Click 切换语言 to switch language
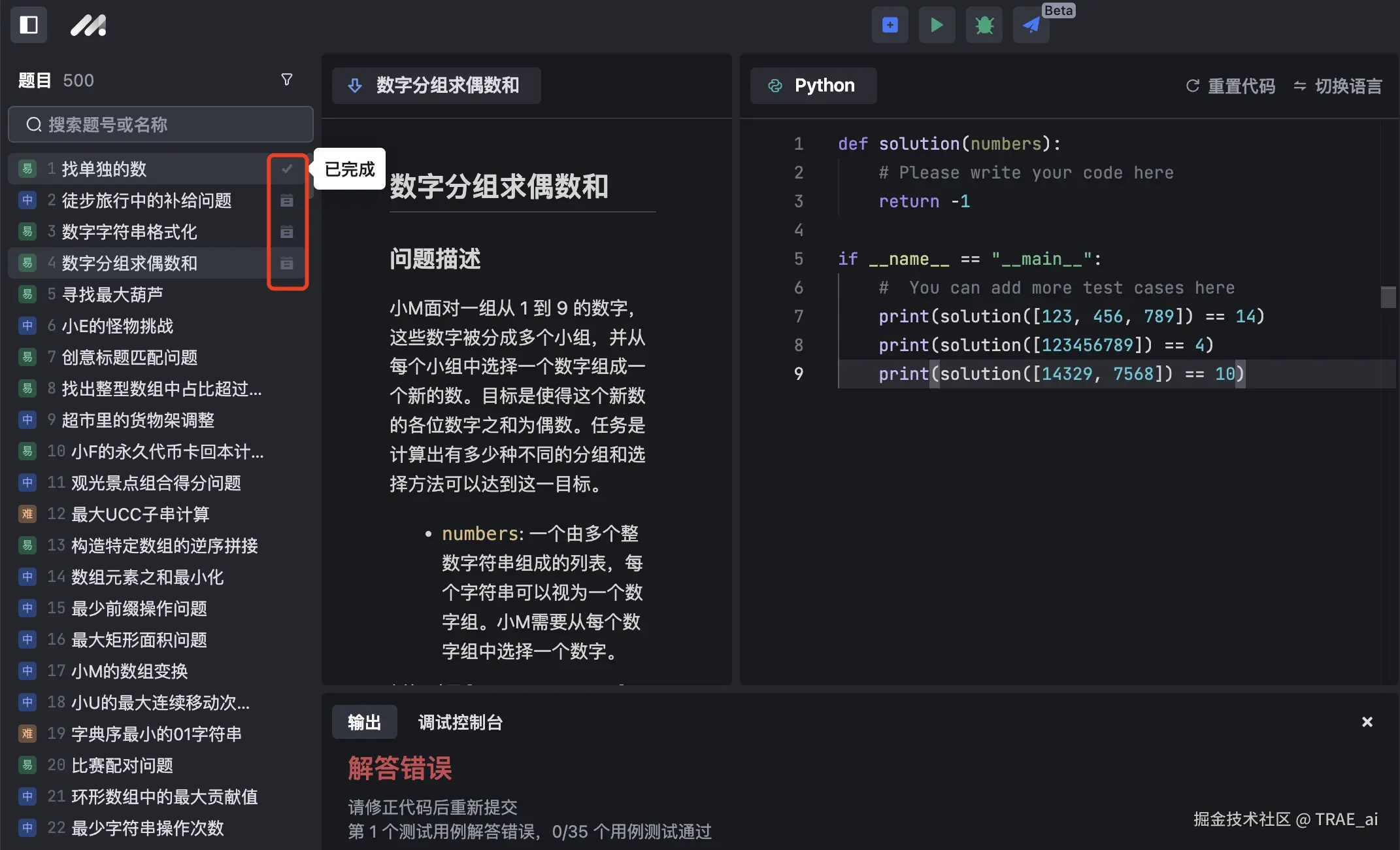This screenshot has width=1400, height=850. (1337, 86)
